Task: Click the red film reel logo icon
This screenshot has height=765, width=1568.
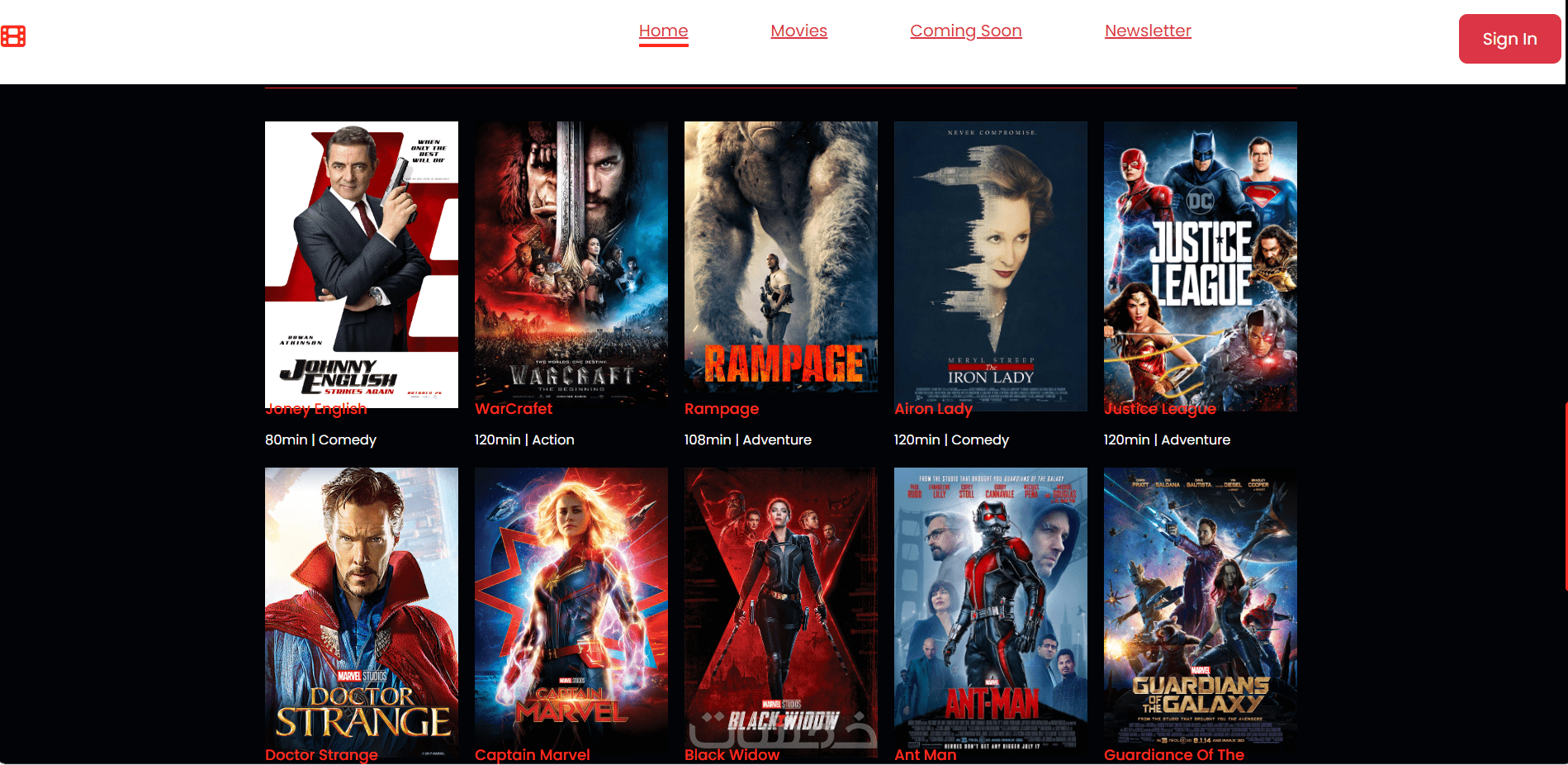Action: pos(13,36)
